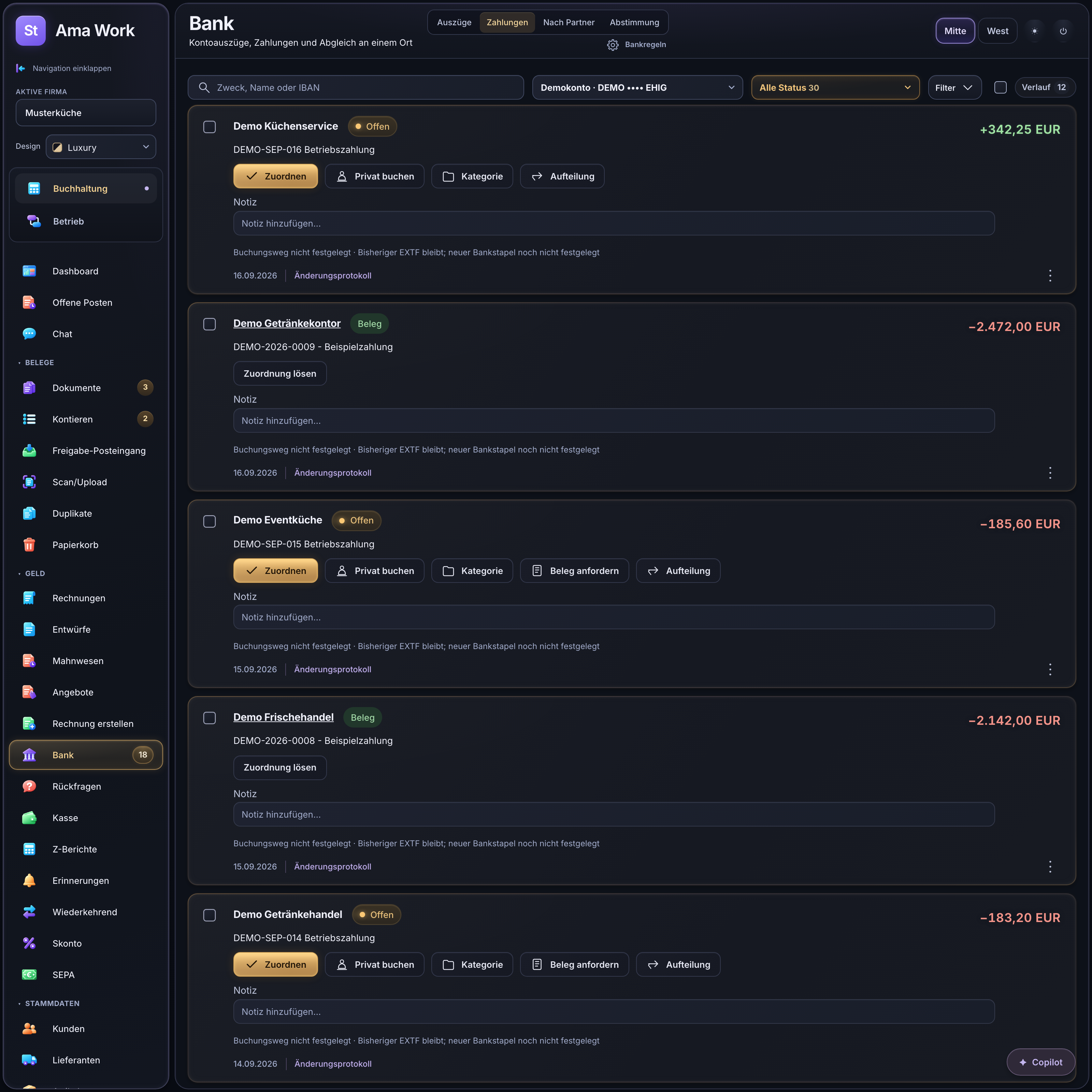The image size is (1092, 1092).
Task: Check the Demo Küchenservice payment checkbox
Action: [210, 127]
